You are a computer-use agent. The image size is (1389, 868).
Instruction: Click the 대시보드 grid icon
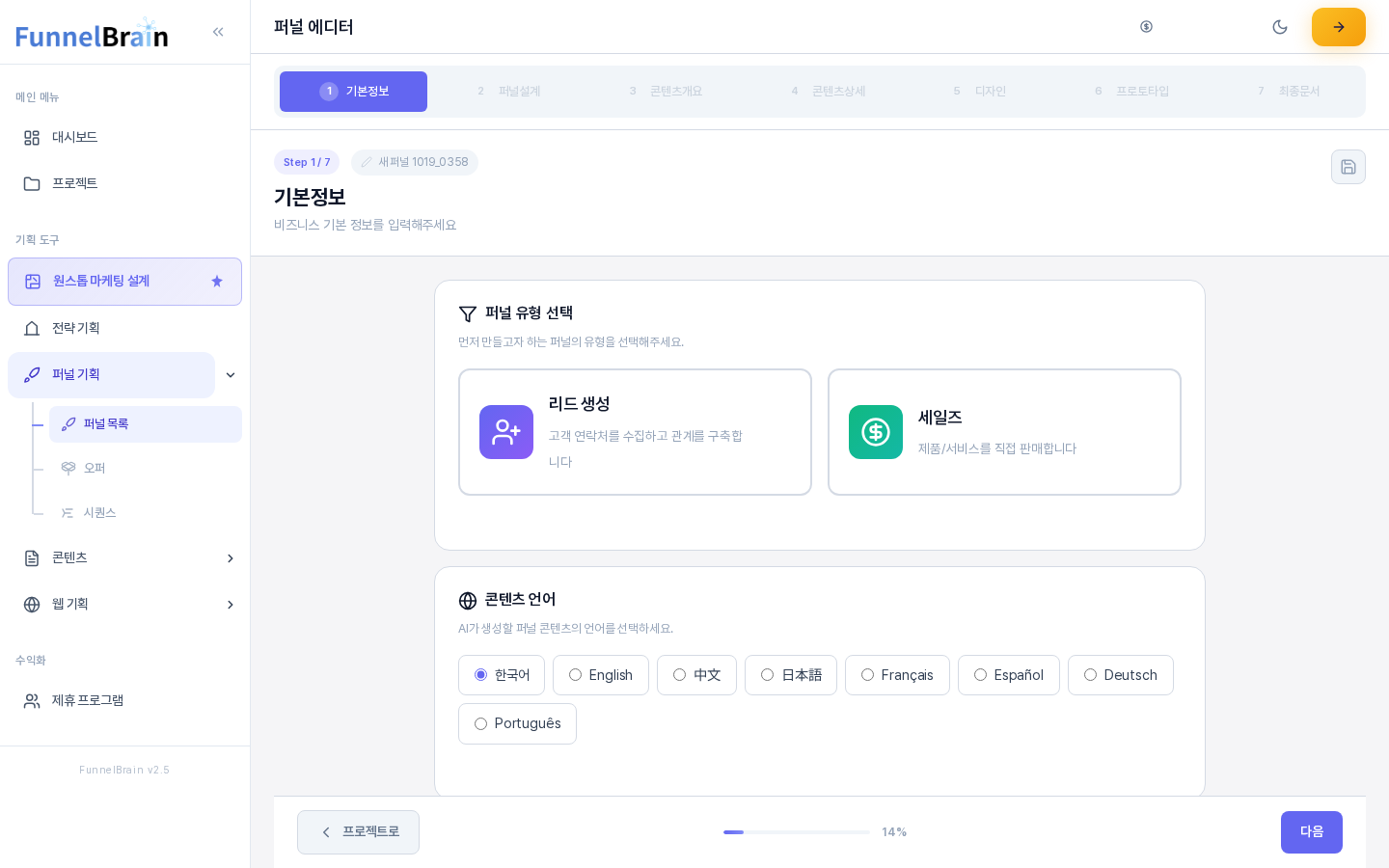32,138
